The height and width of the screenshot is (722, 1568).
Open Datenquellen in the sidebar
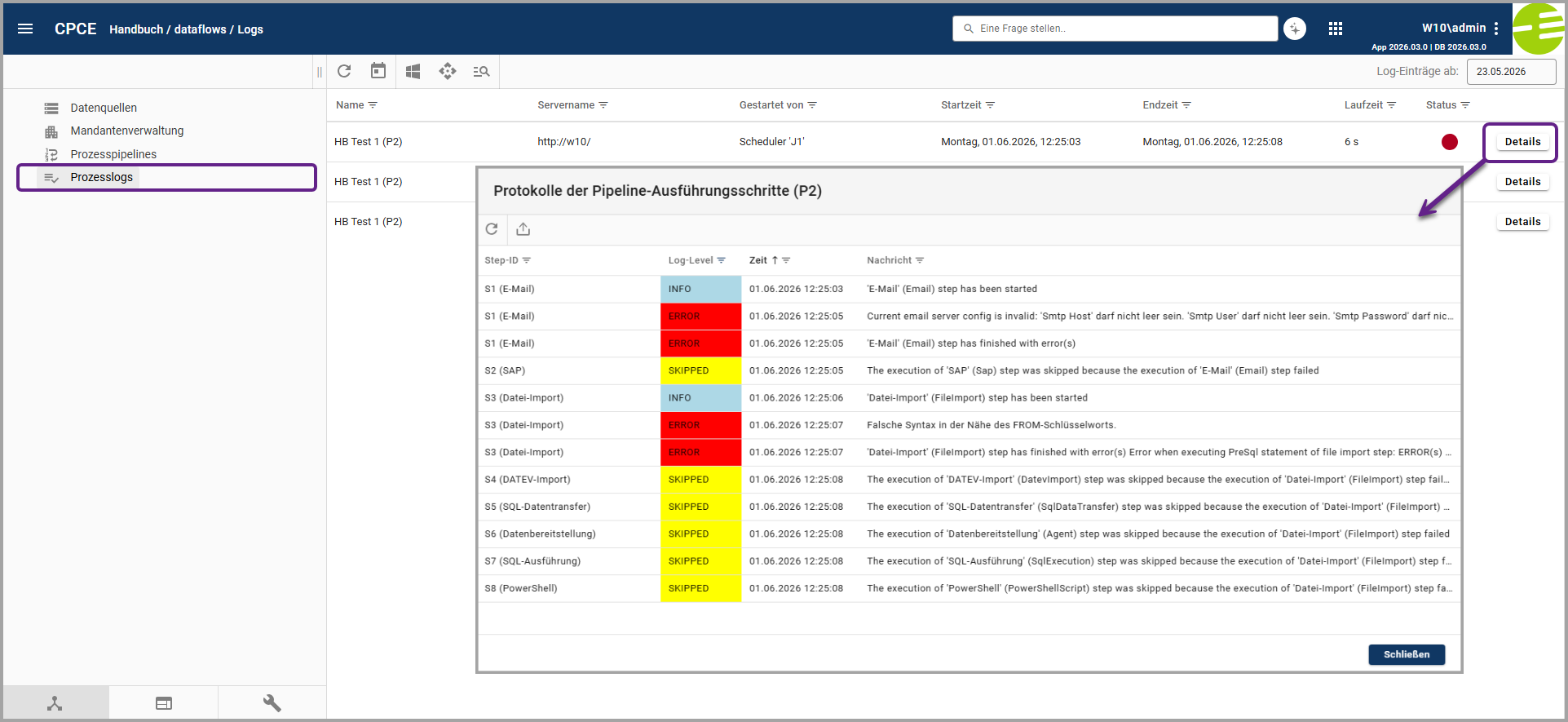104,108
